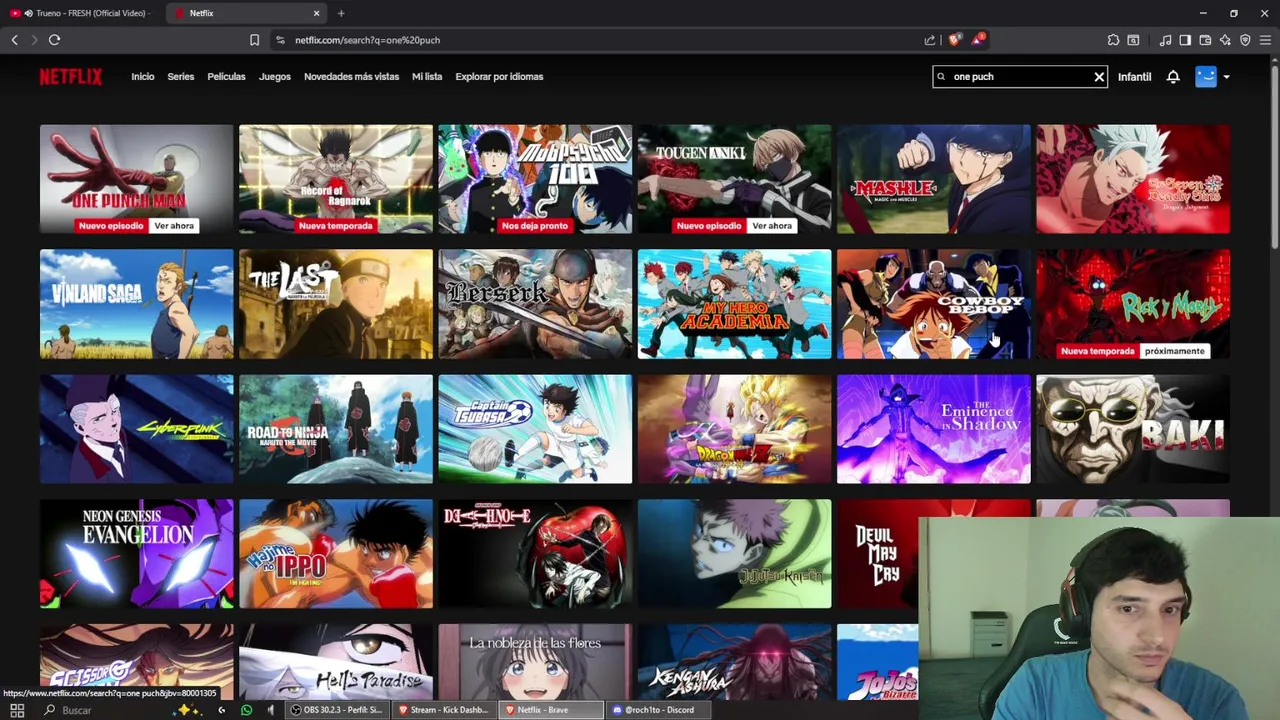Click the tab search icon in toolbar
The width and height of the screenshot is (1280, 720).
click(1133, 40)
